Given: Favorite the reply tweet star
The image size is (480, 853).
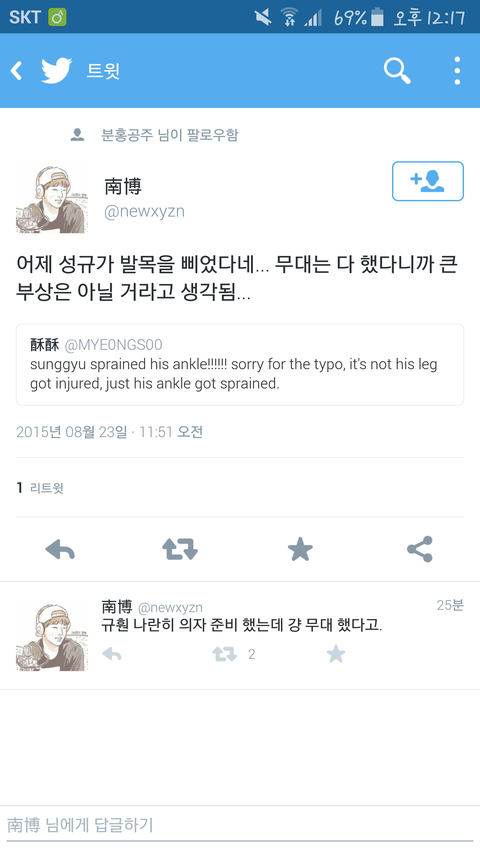Looking at the screenshot, I should click(x=336, y=654).
